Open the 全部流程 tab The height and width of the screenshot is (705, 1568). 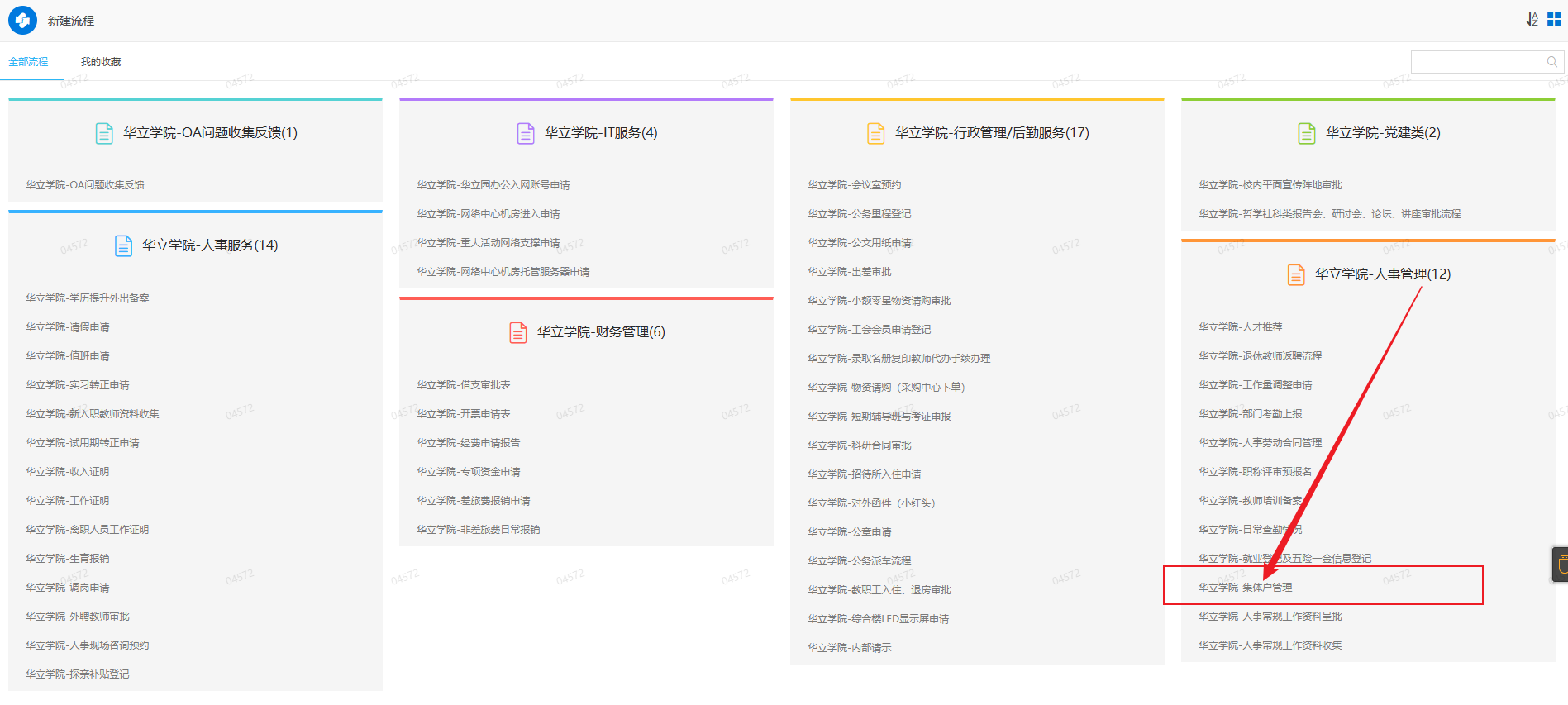(x=28, y=62)
